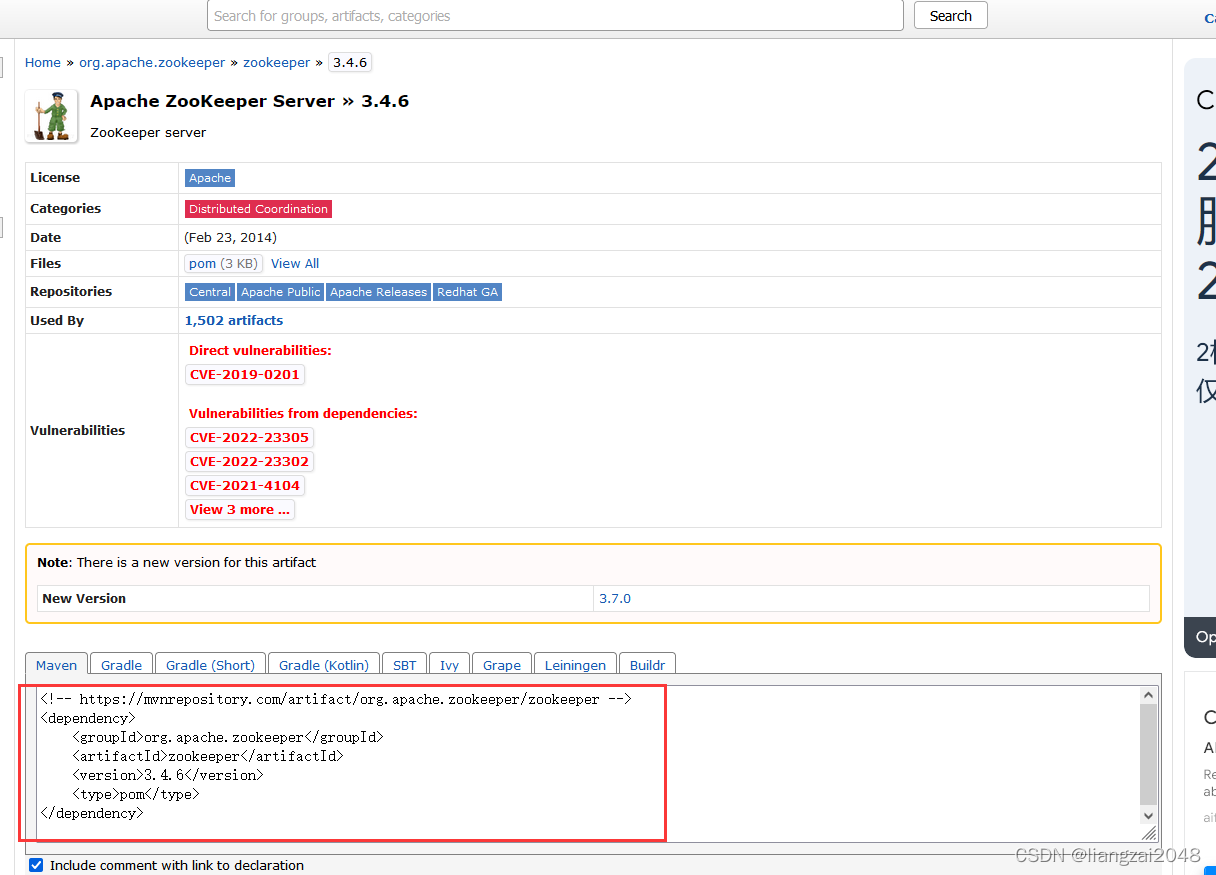Viewport: 1216px width, 875px height.
Task: Click the code box scrollbar up arrow
Action: 1148,695
